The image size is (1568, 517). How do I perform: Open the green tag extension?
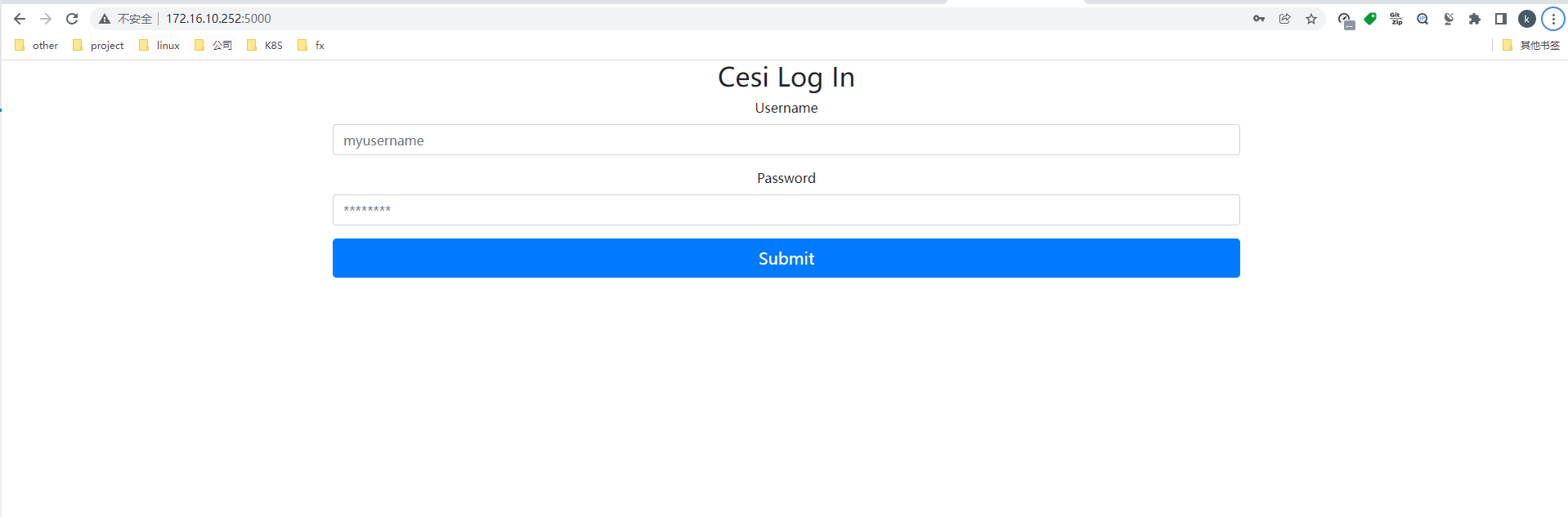[1370, 19]
